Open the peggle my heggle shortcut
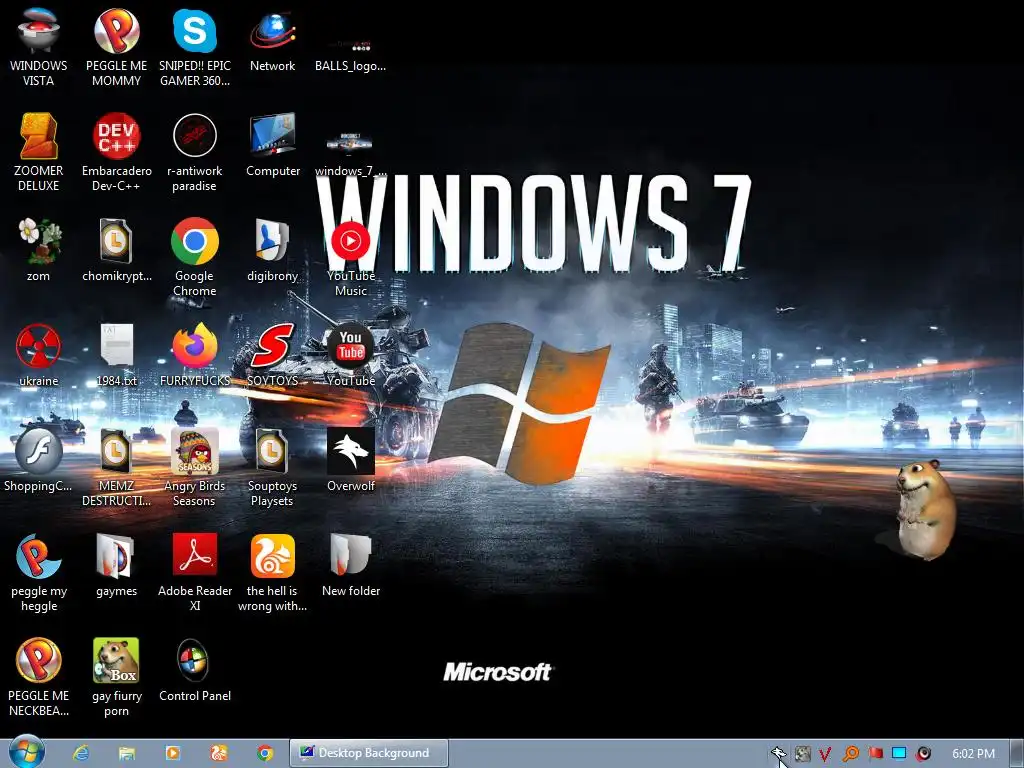Image resolution: width=1024 pixels, height=768 pixels. (39, 573)
